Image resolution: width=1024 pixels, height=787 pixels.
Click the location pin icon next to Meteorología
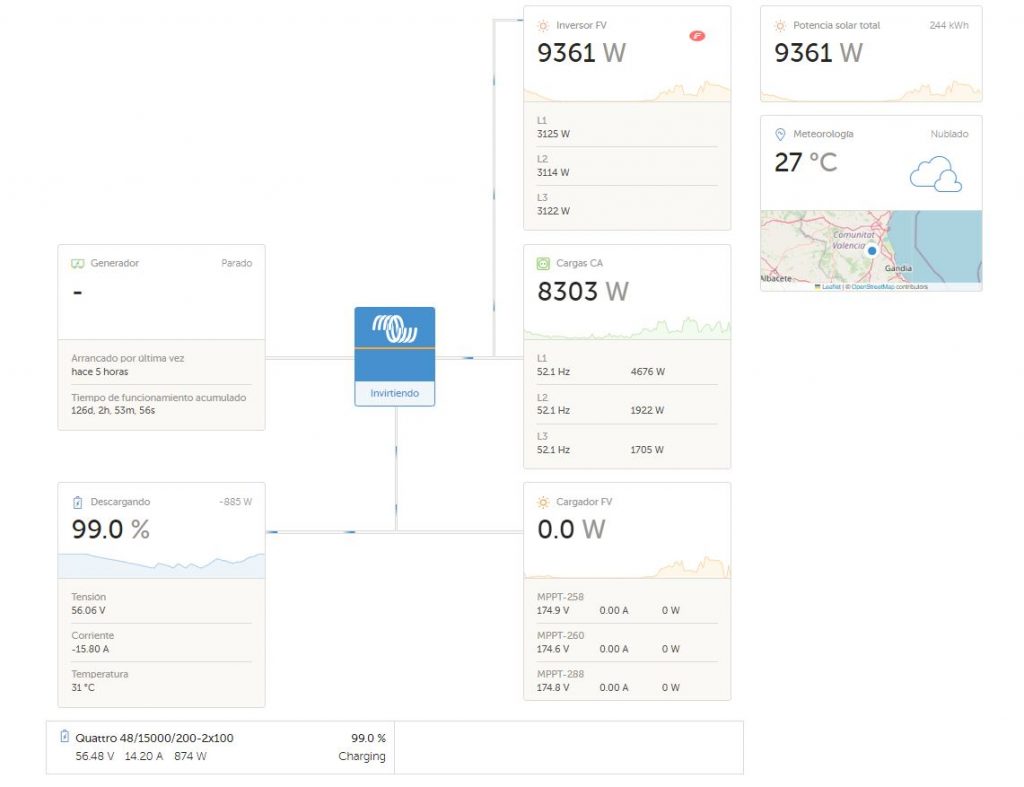click(780, 134)
